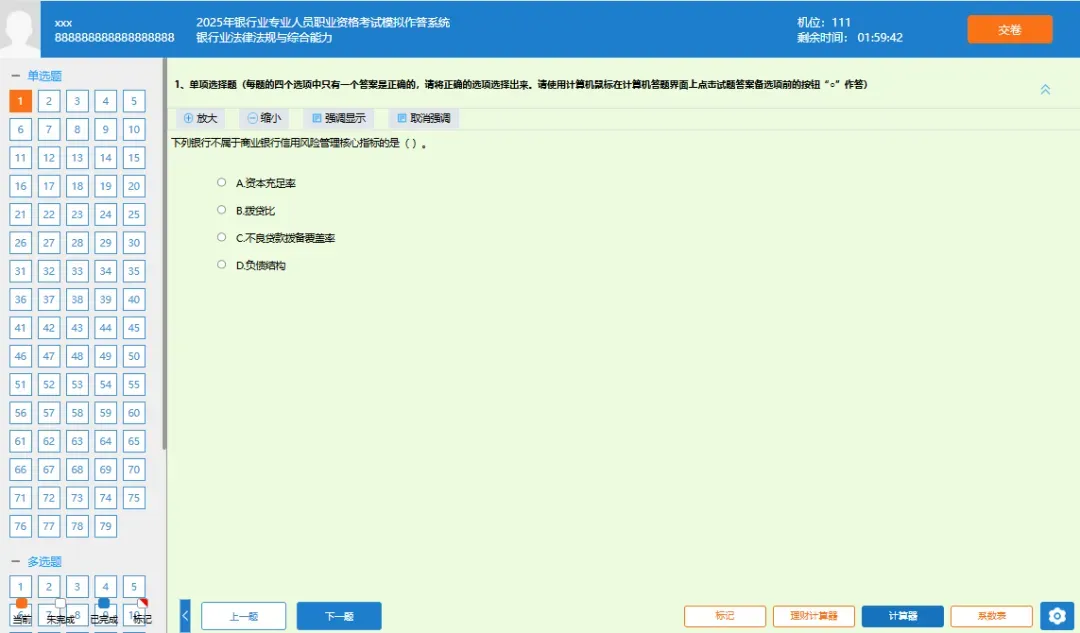Image resolution: width=1080 pixels, height=633 pixels.
Task: Enable 强调显示 highlight tool
Action: (x=338, y=118)
